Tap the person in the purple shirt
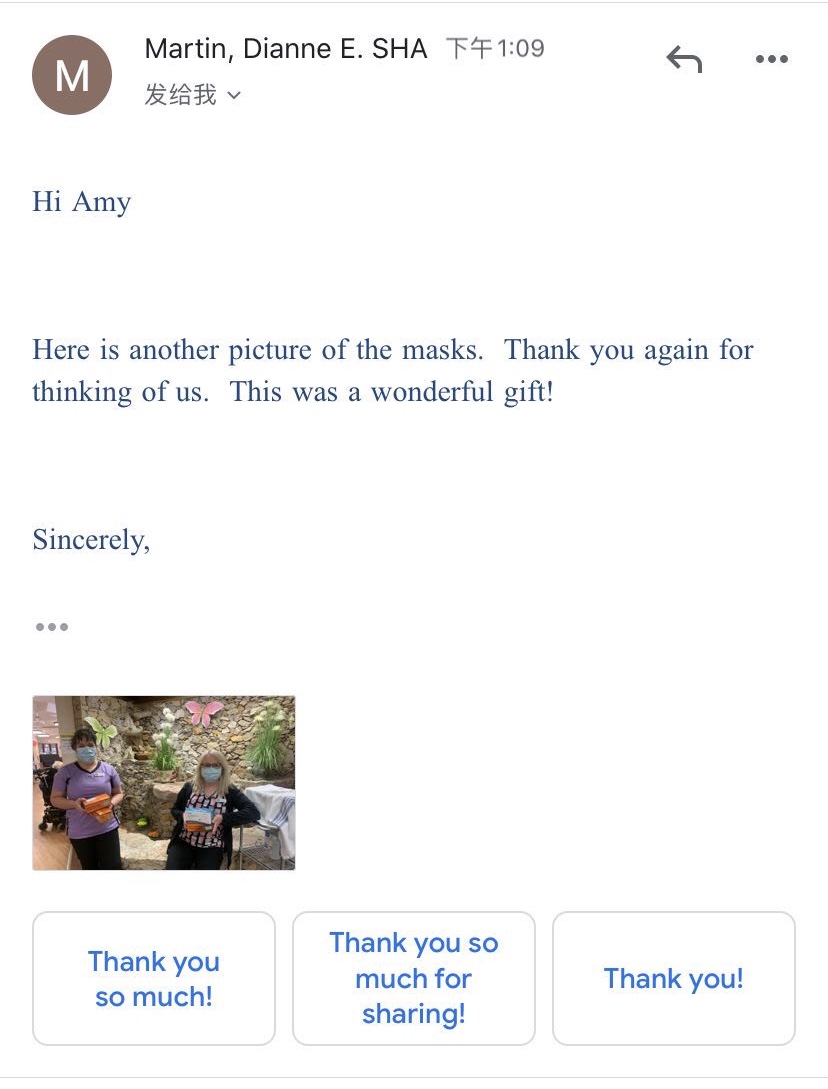This screenshot has height=1089, width=828. tap(86, 795)
